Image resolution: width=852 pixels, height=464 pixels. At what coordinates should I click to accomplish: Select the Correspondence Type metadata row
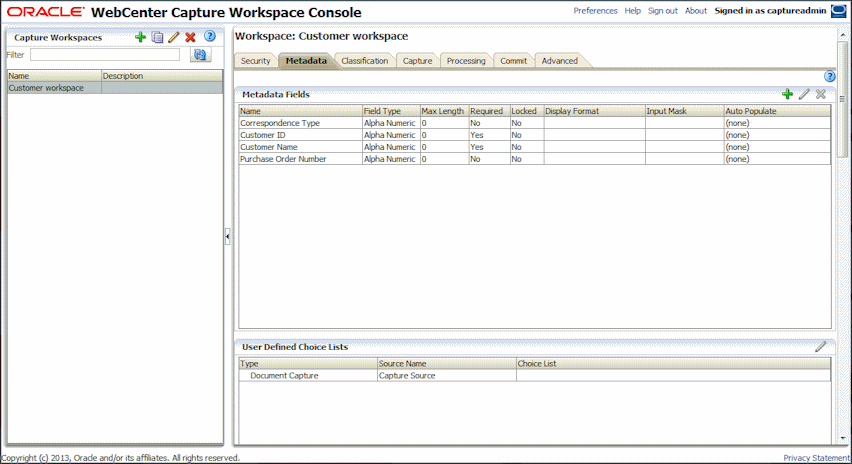(535, 123)
